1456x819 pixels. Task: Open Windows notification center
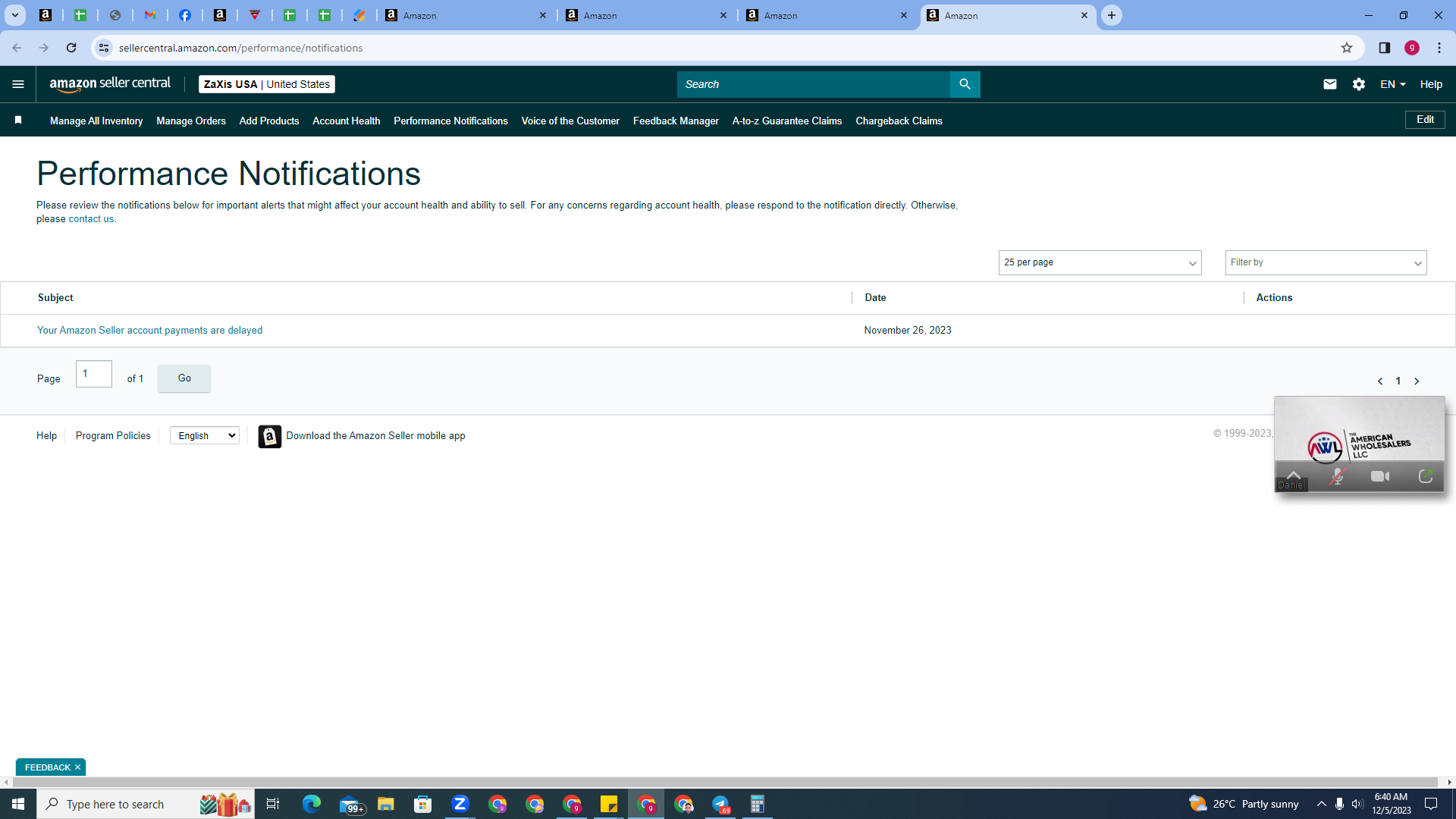pyautogui.click(x=1431, y=804)
